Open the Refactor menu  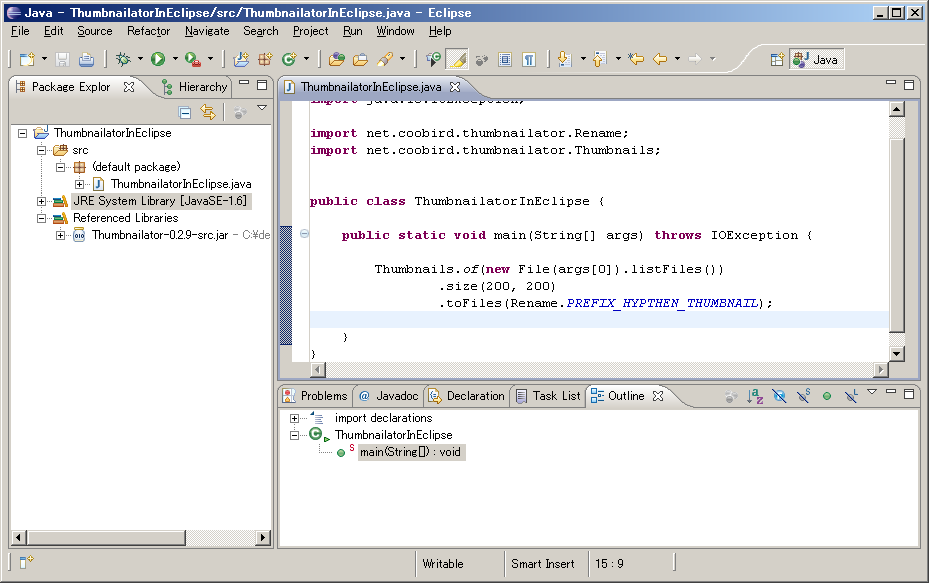click(x=148, y=31)
